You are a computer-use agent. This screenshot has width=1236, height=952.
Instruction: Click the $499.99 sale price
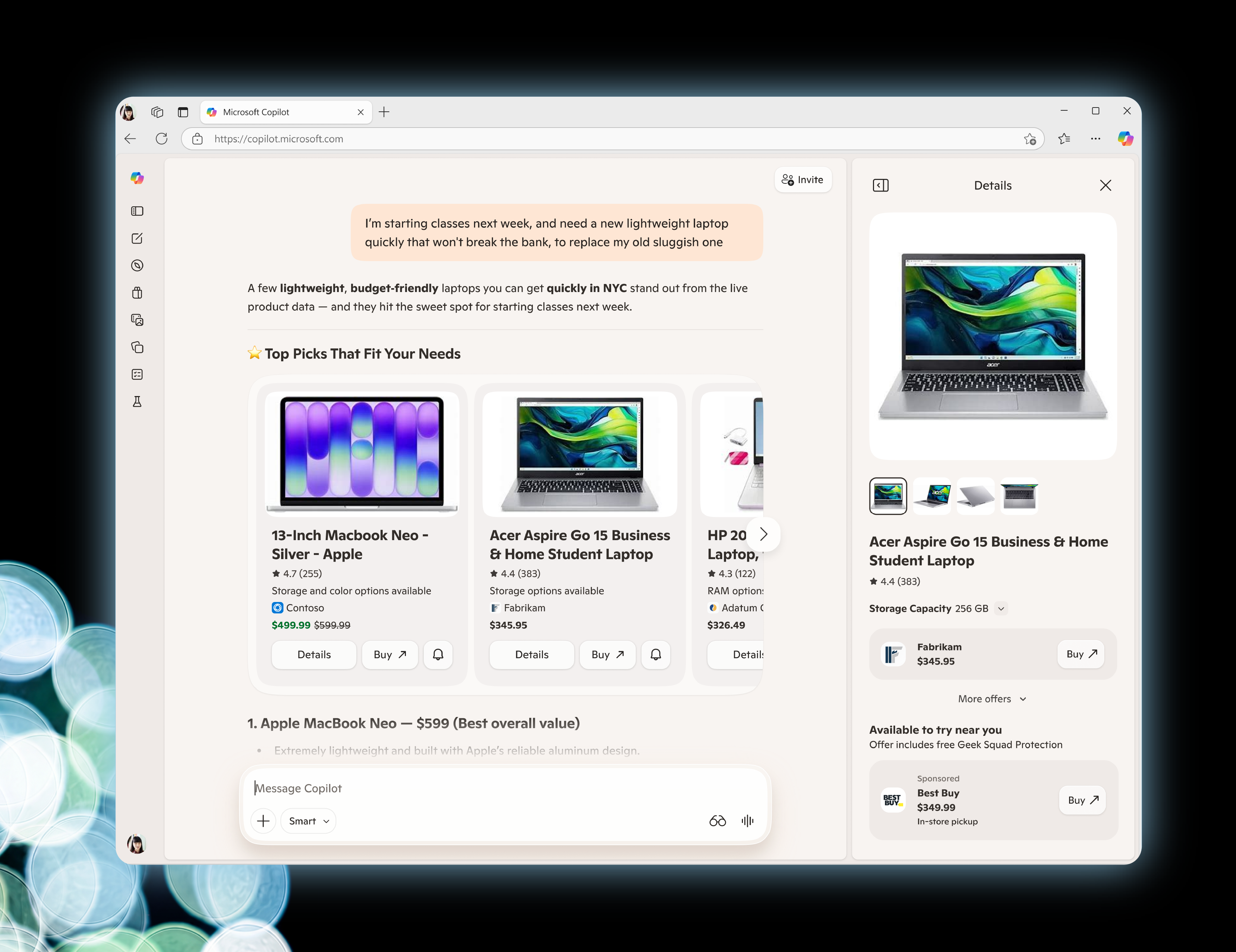pos(291,625)
